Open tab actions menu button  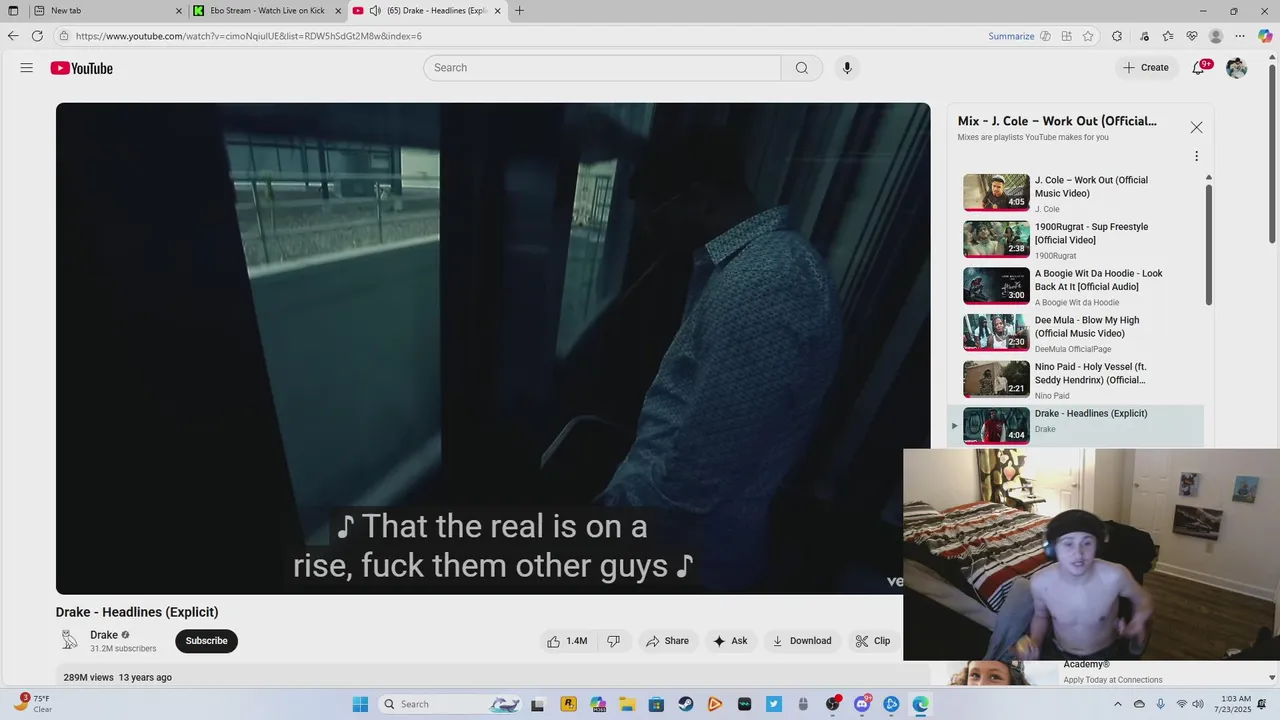13,11
